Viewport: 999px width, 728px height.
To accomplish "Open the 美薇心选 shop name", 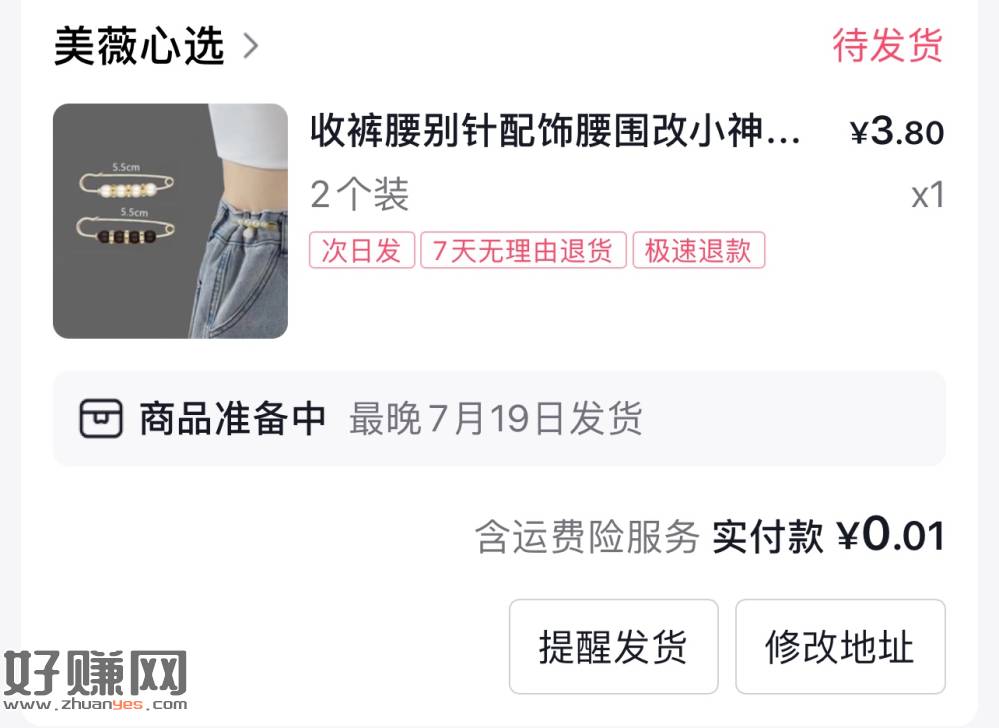I will pyautogui.click(x=139, y=46).
